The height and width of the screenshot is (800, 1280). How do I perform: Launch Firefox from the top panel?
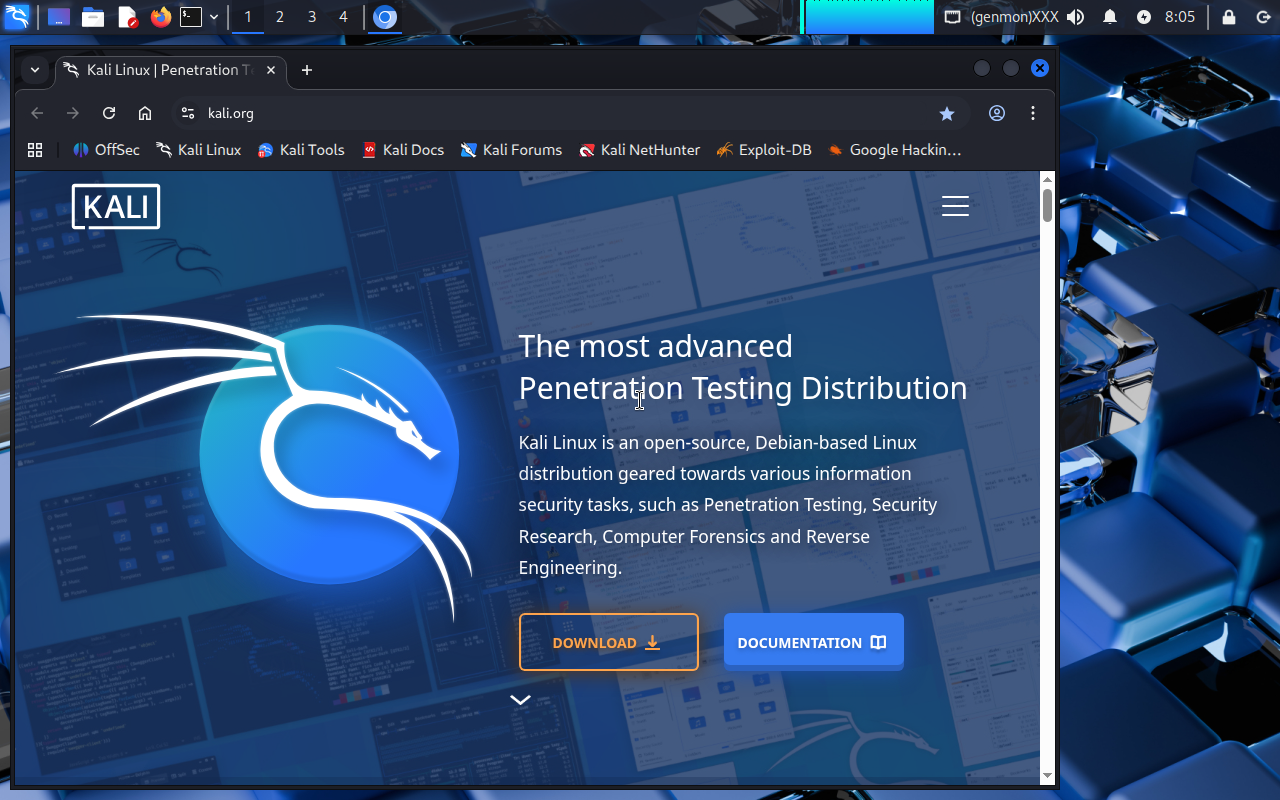coord(161,17)
